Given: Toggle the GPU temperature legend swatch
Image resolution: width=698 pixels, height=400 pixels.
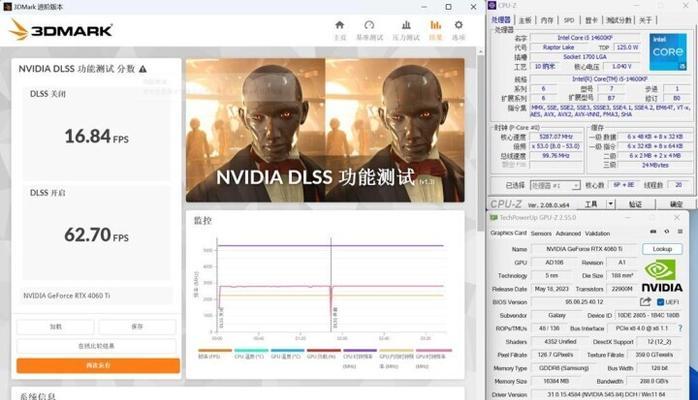Looking at the screenshot, I should coord(288,351).
